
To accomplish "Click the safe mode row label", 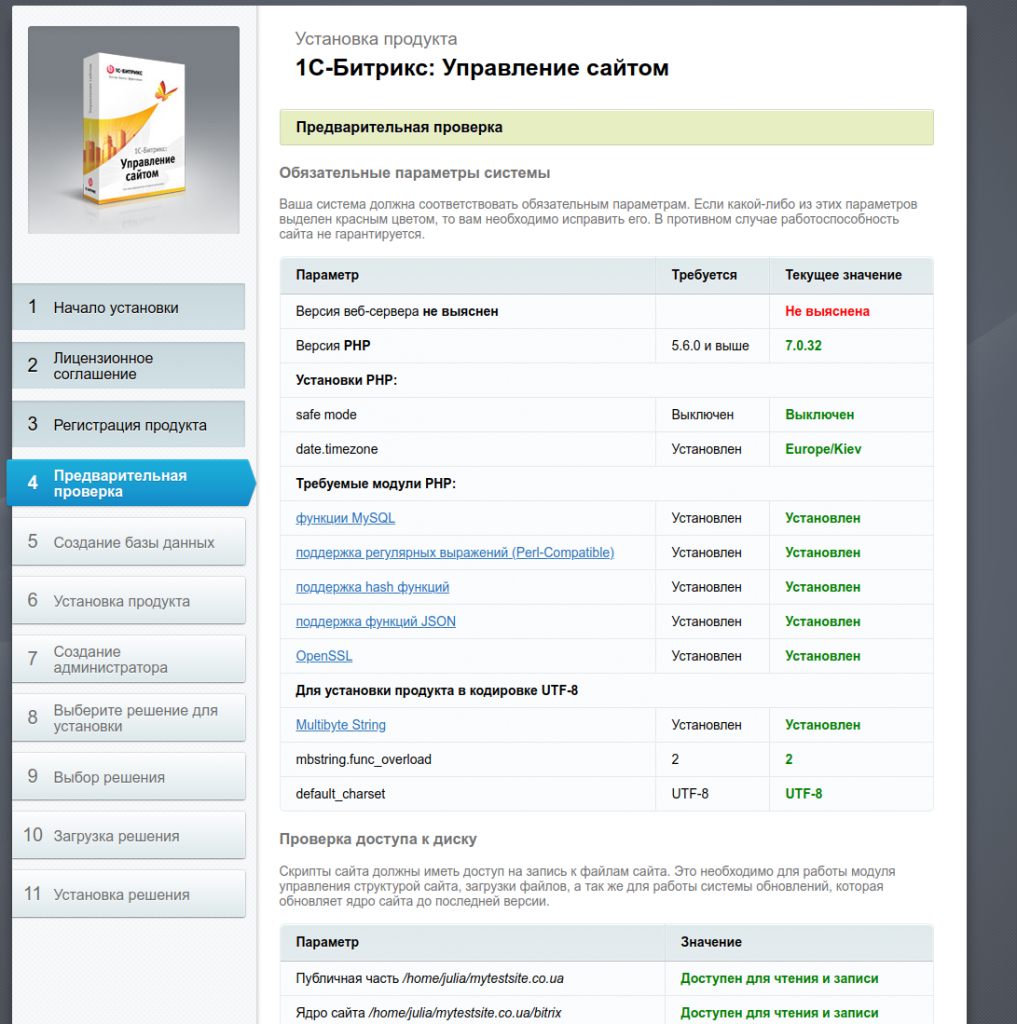I will [x=326, y=415].
